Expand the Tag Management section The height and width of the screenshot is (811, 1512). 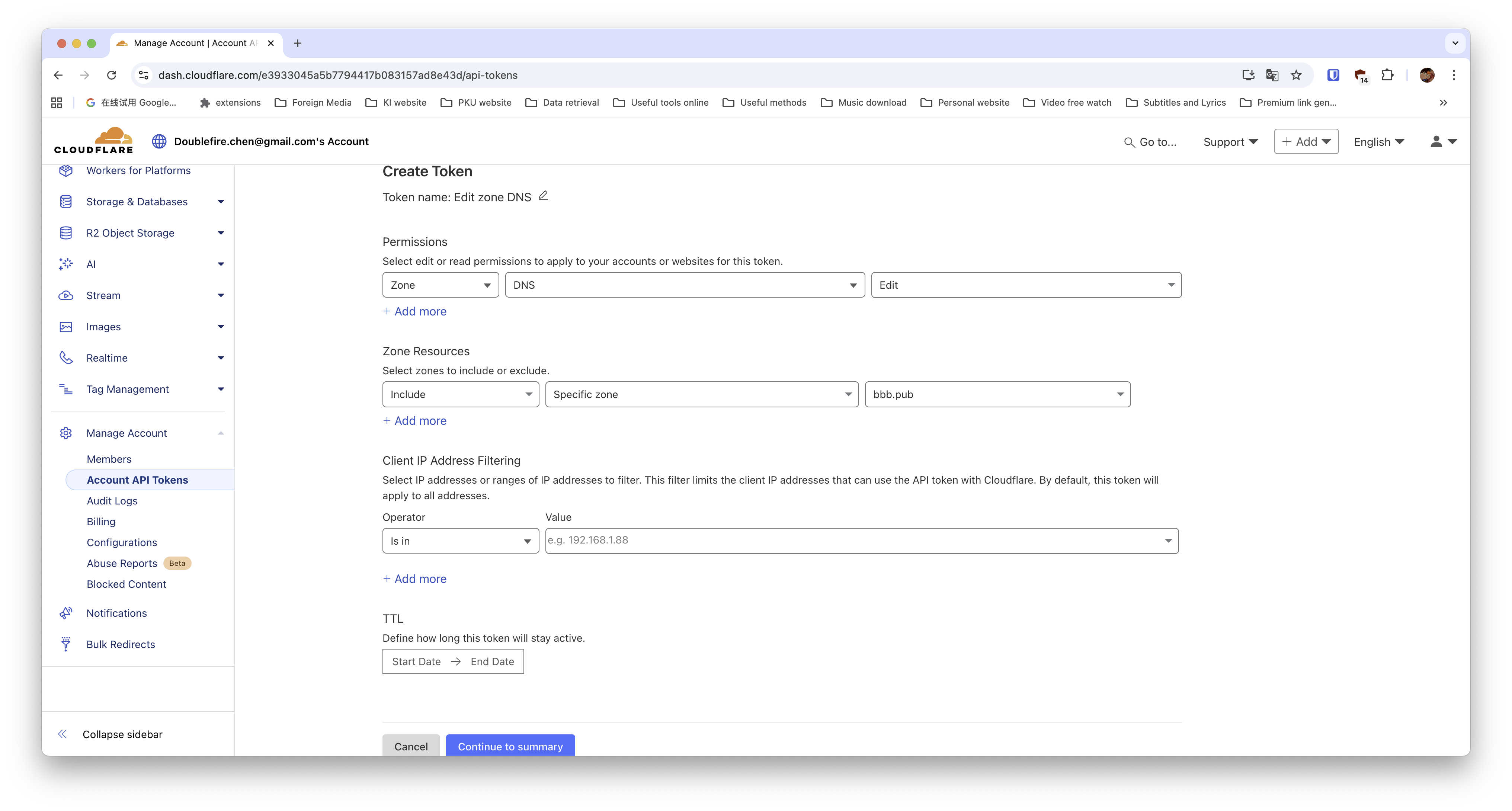coord(221,389)
